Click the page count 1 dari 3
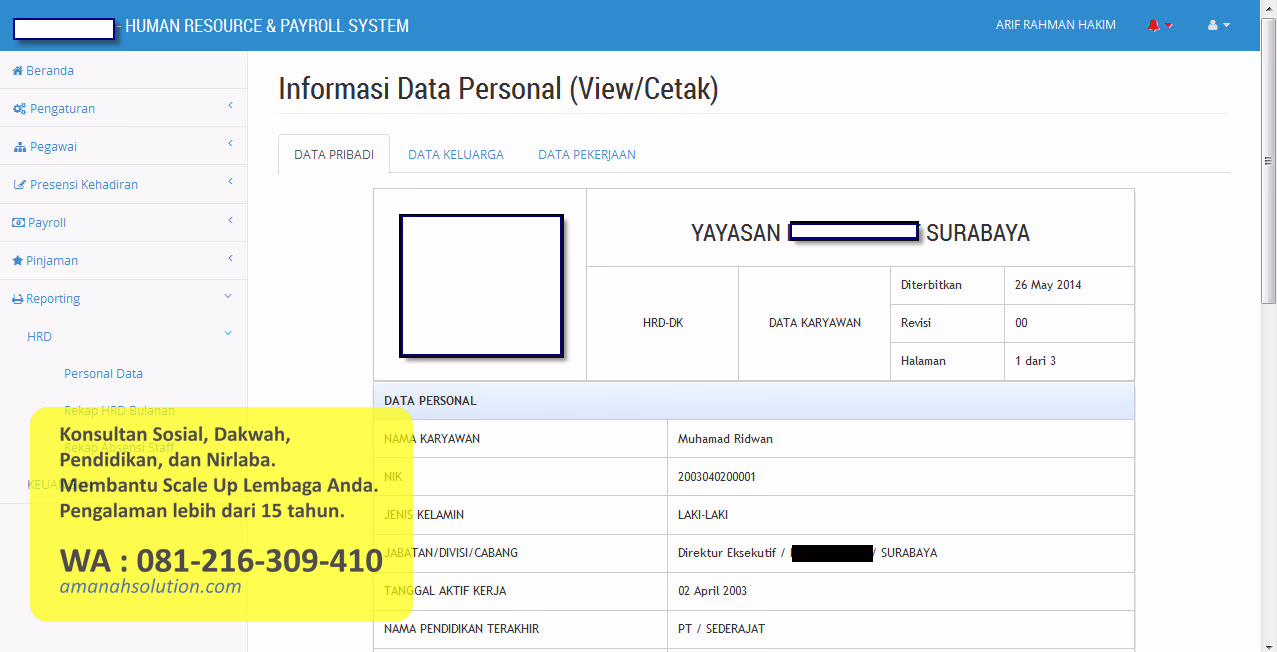The image size is (1277, 652). tap(1035, 361)
